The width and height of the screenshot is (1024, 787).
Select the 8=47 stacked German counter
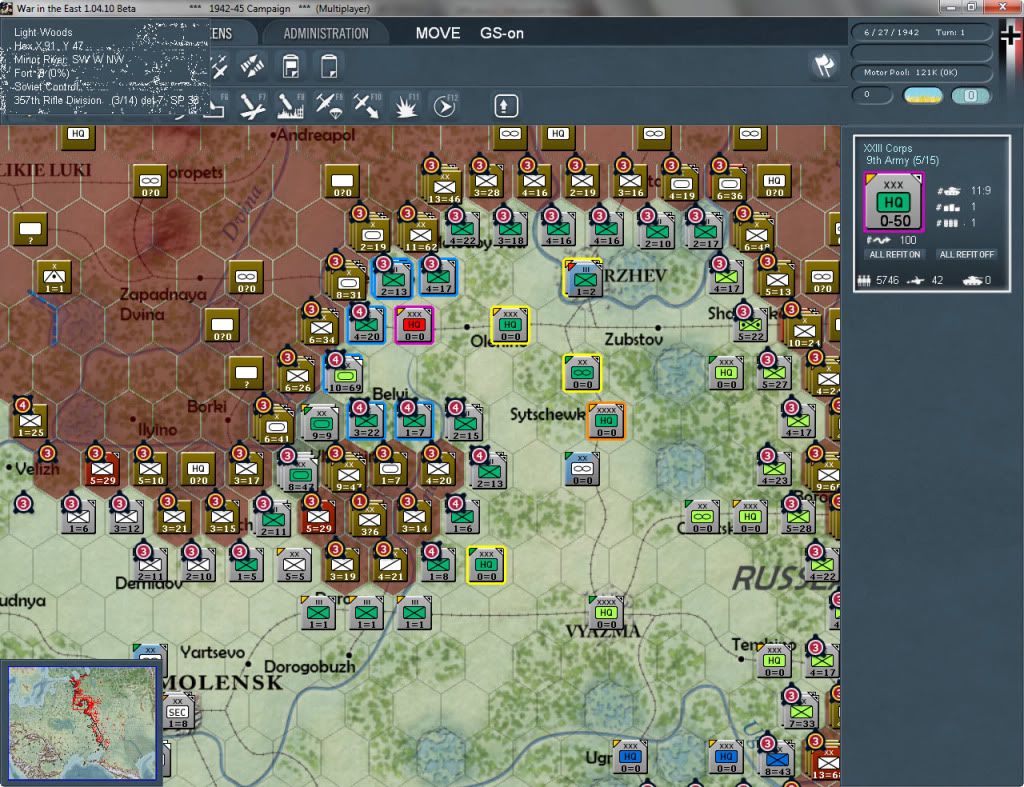tap(300, 474)
